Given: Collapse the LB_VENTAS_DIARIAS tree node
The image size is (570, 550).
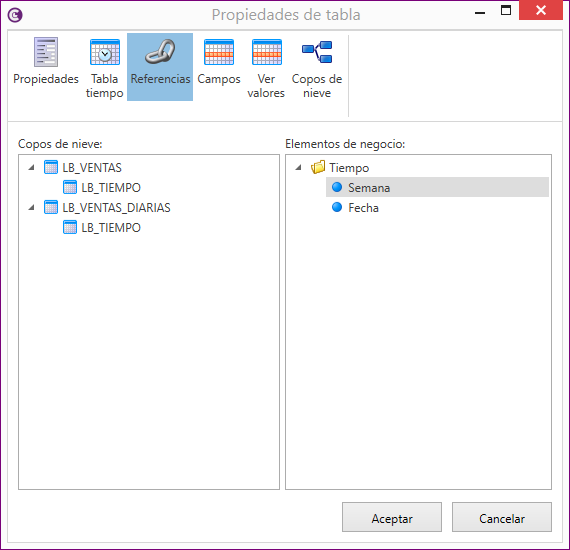Looking at the screenshot, I should click(32, 208).
